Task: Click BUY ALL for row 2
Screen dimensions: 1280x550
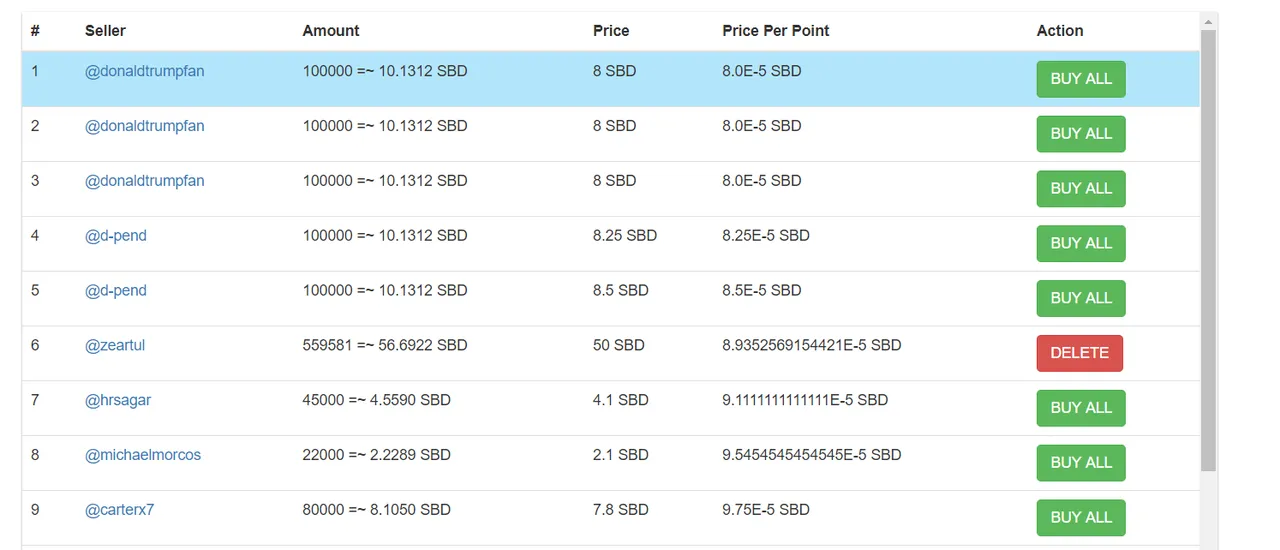Action: (x=1081, y=134)
